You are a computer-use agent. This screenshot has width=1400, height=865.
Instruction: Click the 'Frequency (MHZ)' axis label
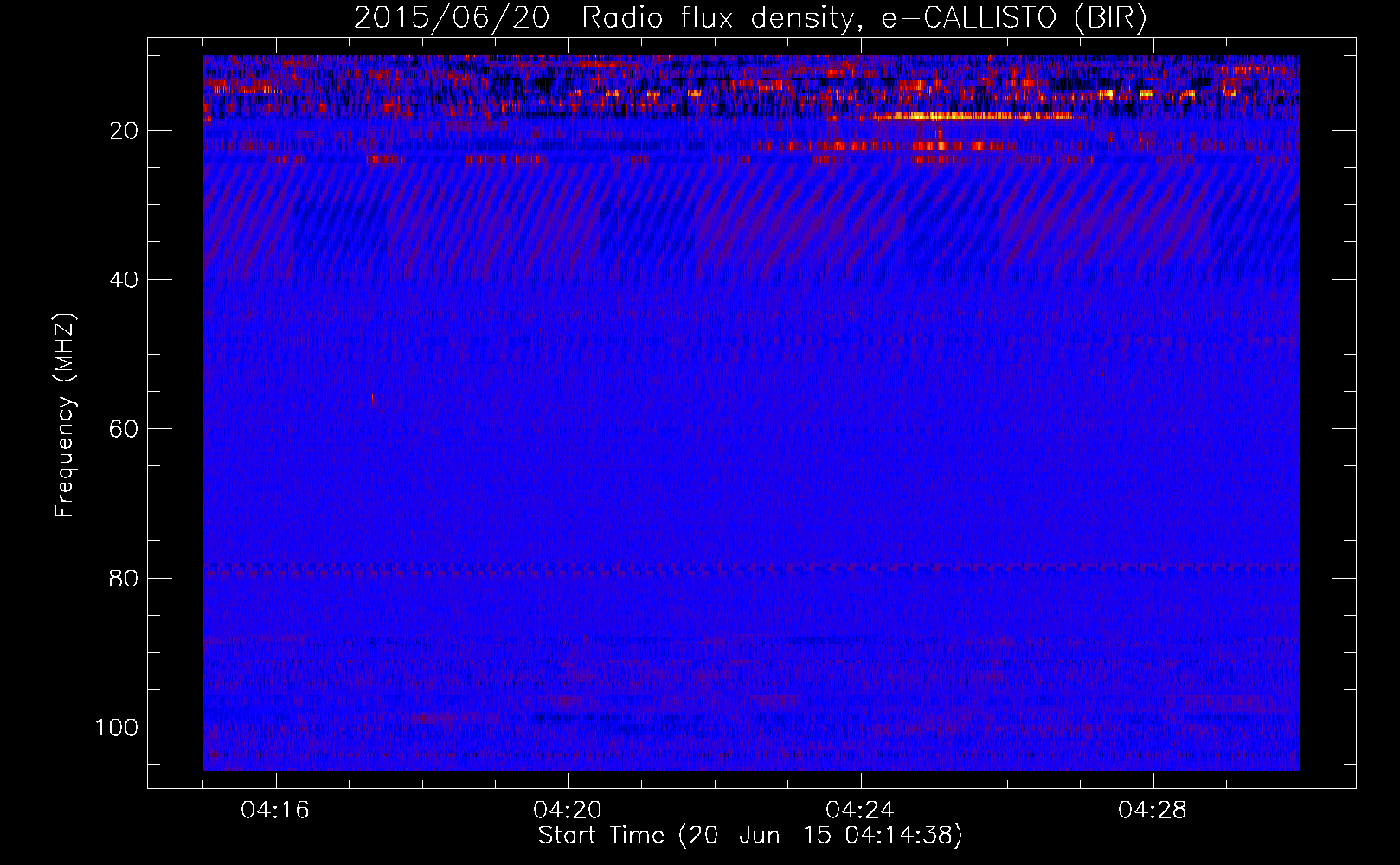(x=65, y=414)
